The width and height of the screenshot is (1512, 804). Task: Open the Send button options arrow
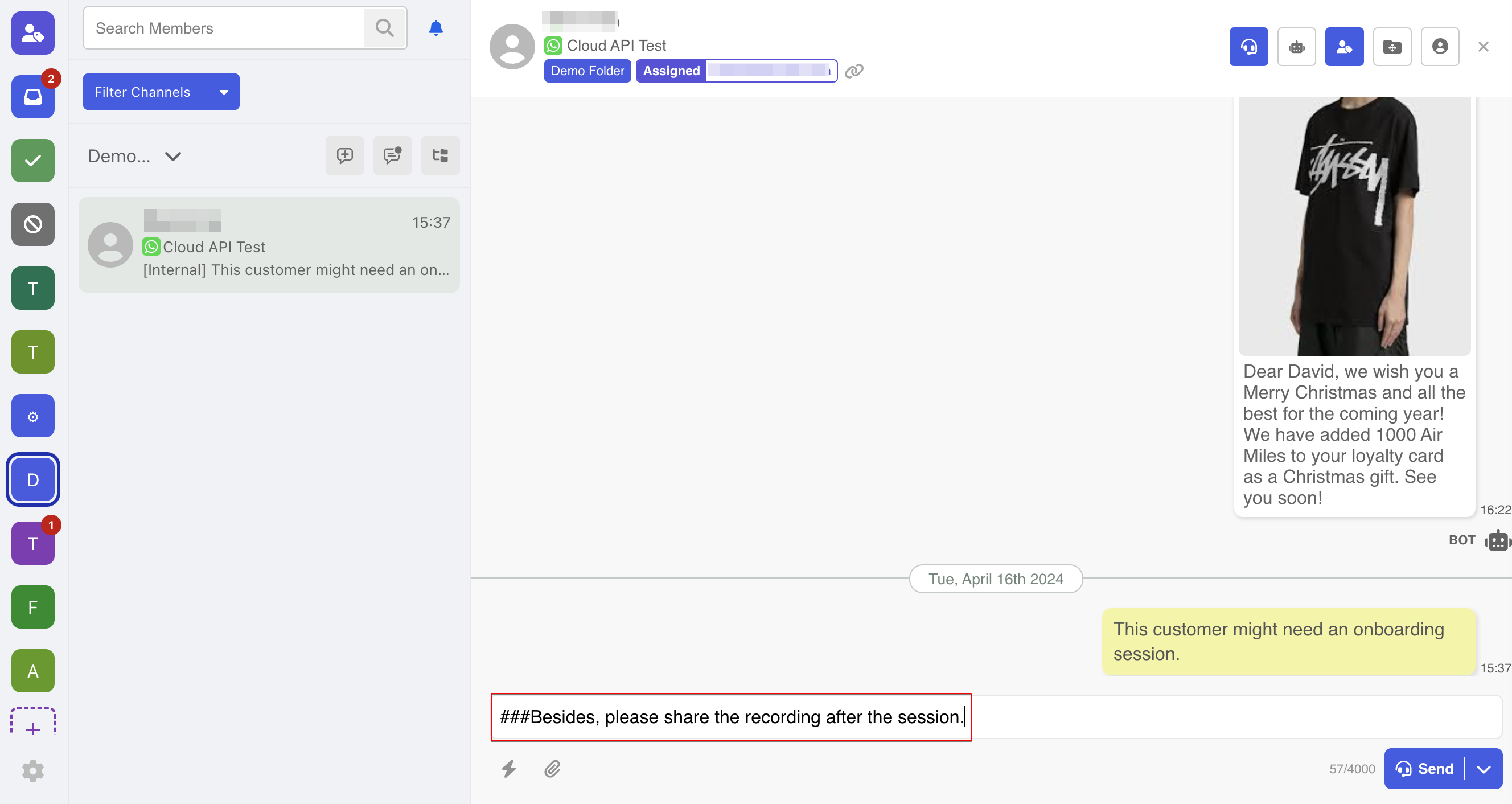click(1484, 769)
